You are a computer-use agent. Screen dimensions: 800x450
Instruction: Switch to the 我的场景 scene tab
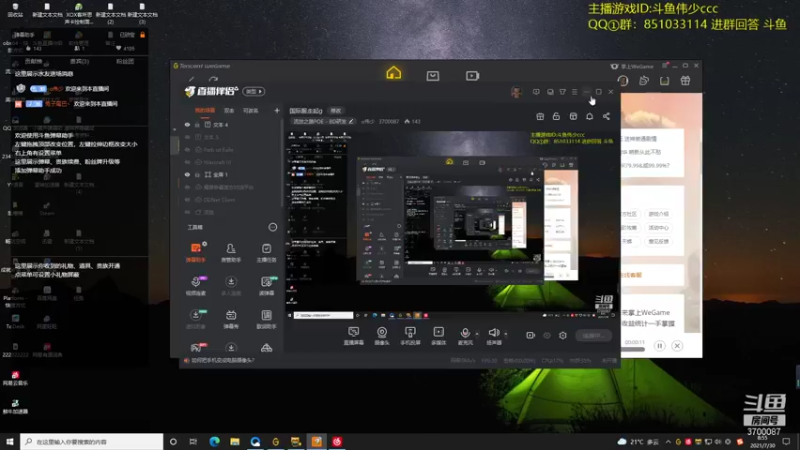point(205,110)
